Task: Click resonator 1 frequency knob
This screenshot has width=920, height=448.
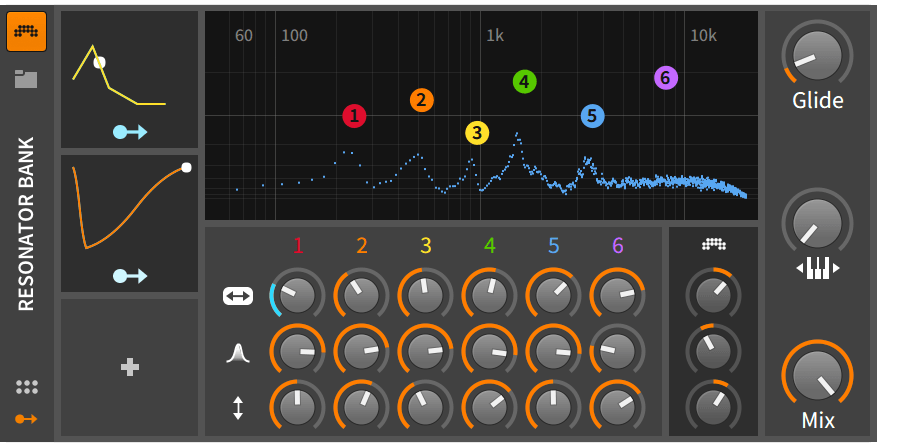Action: click(x=297, y=295)
